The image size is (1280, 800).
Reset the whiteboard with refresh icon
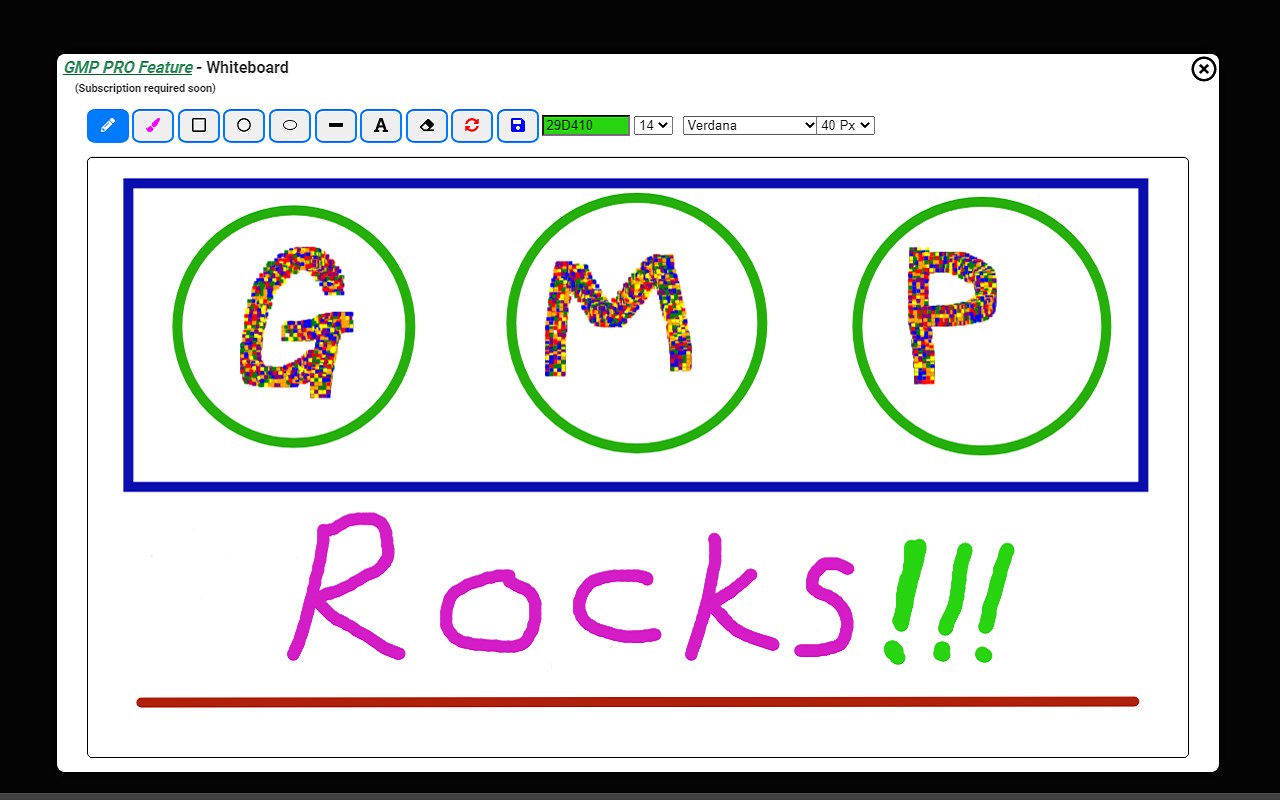472,126
